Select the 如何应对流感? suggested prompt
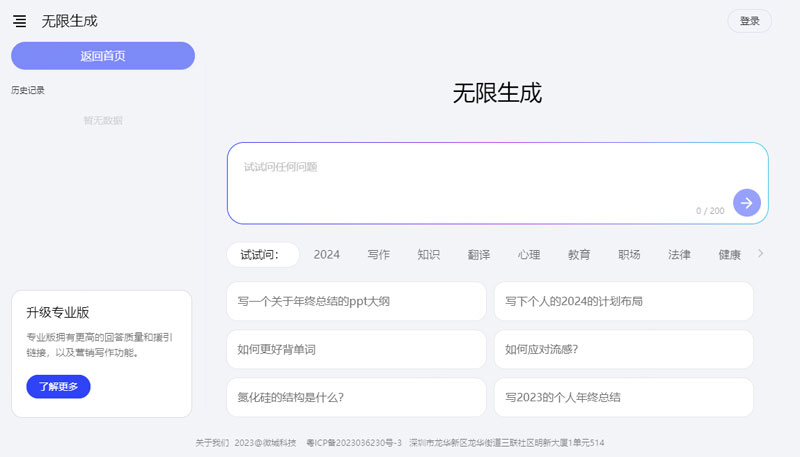This screenshot has width=800, height=457. click(623, 349)
